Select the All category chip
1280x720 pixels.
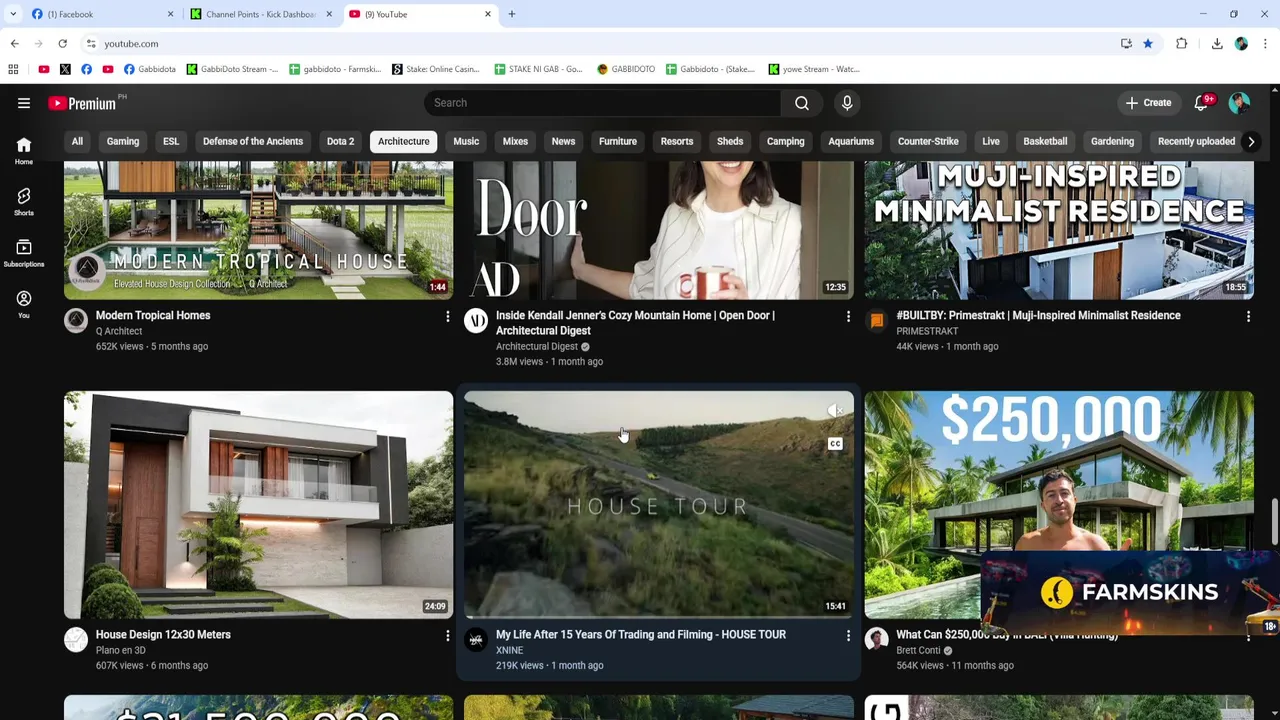[x=77, y=141]
